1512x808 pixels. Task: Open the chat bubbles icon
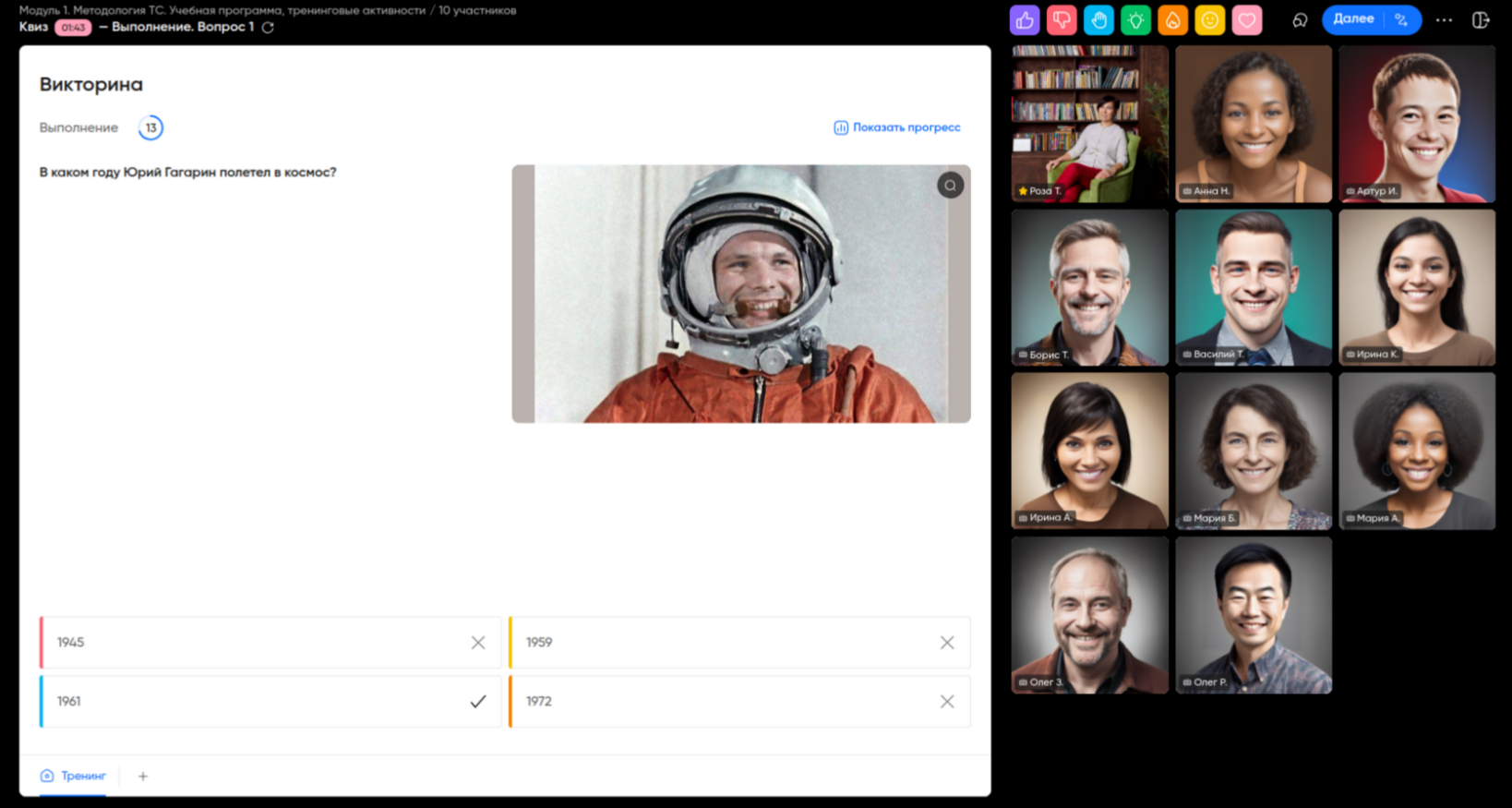pyautogui.click(x=1300, y=19)
